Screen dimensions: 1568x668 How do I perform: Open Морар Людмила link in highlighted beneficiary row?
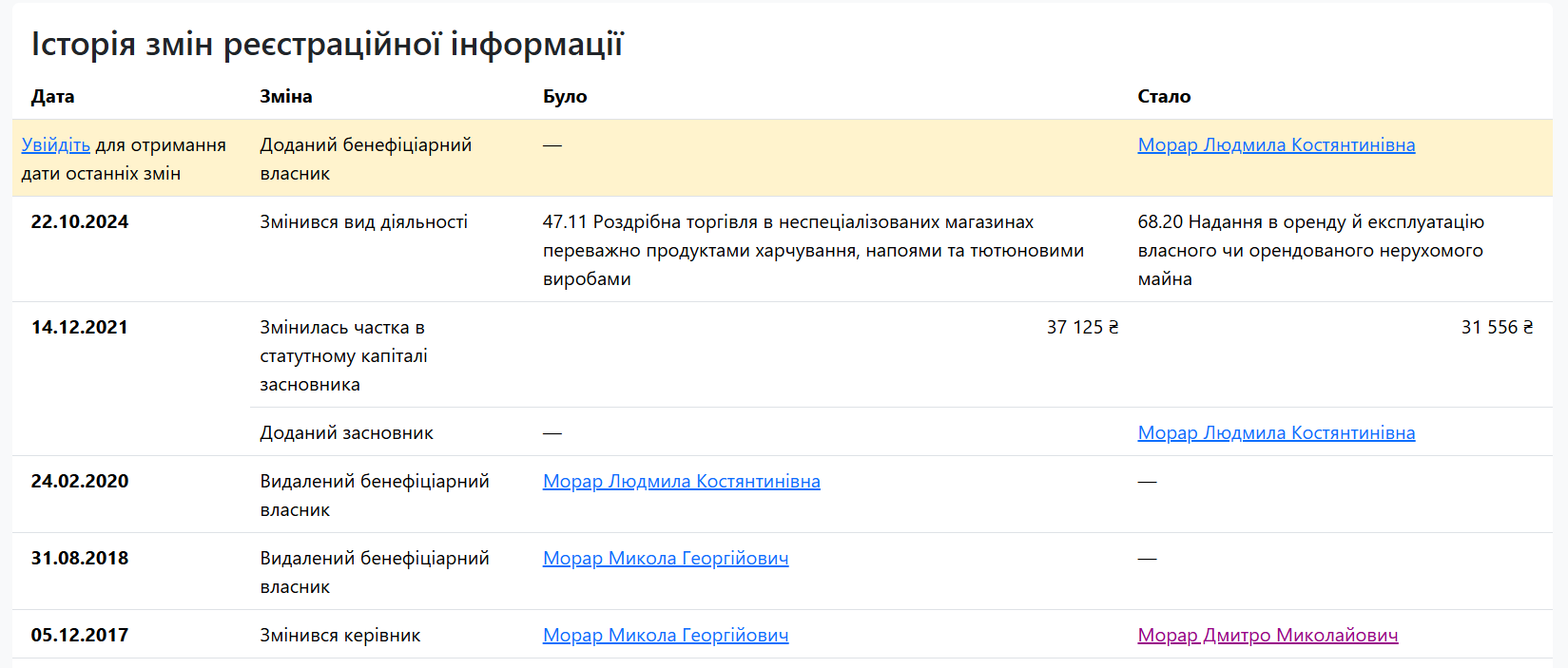1275,145
